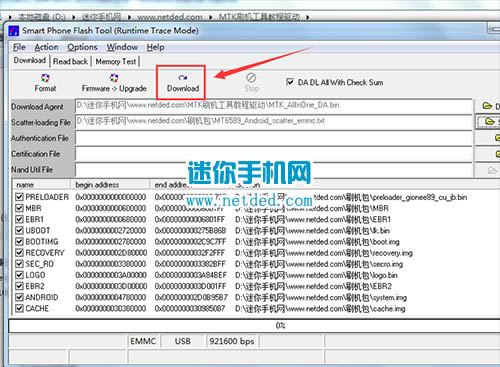Click ANDROID end address 0x000000002D0B95B7
The image size is (500, 367).
[x=191, y=297]
